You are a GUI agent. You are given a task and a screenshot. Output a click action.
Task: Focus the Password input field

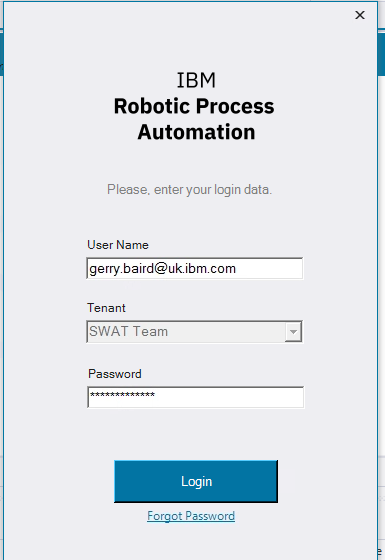196,397
